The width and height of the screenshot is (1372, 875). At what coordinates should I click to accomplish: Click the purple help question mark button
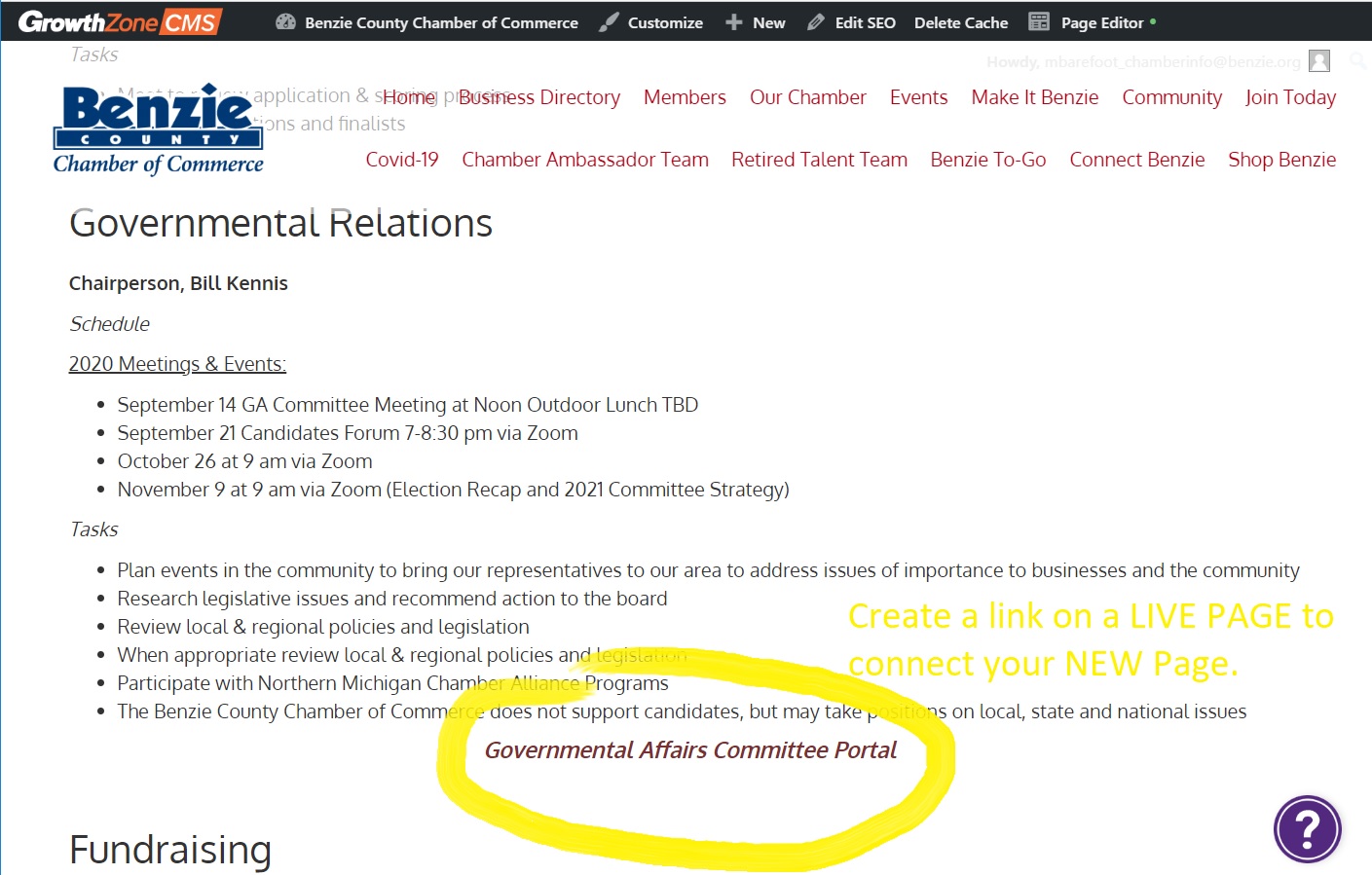point(1308,829)
